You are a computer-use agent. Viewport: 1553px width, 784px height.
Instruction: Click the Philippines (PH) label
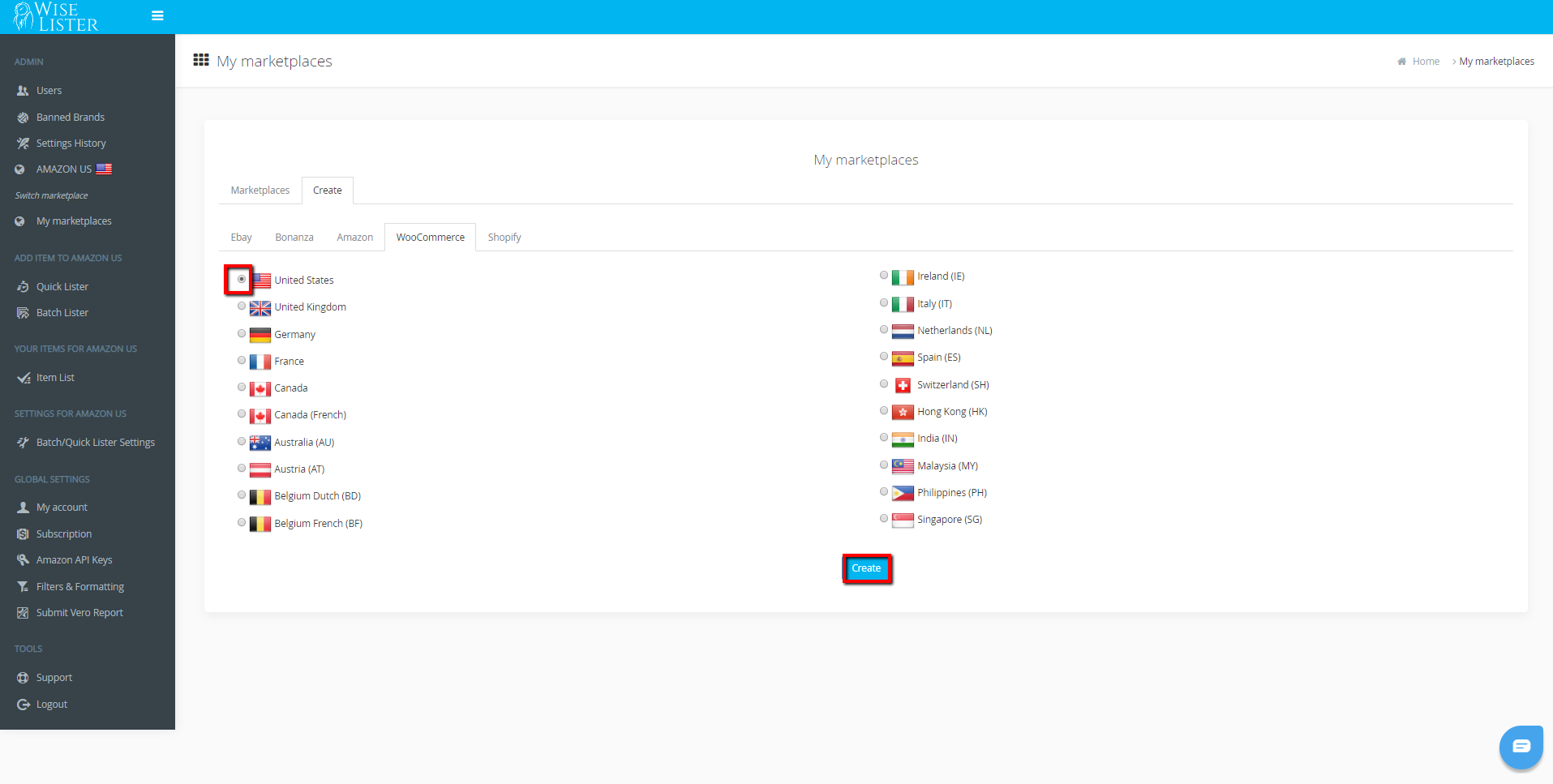click(x=952, y=493)
